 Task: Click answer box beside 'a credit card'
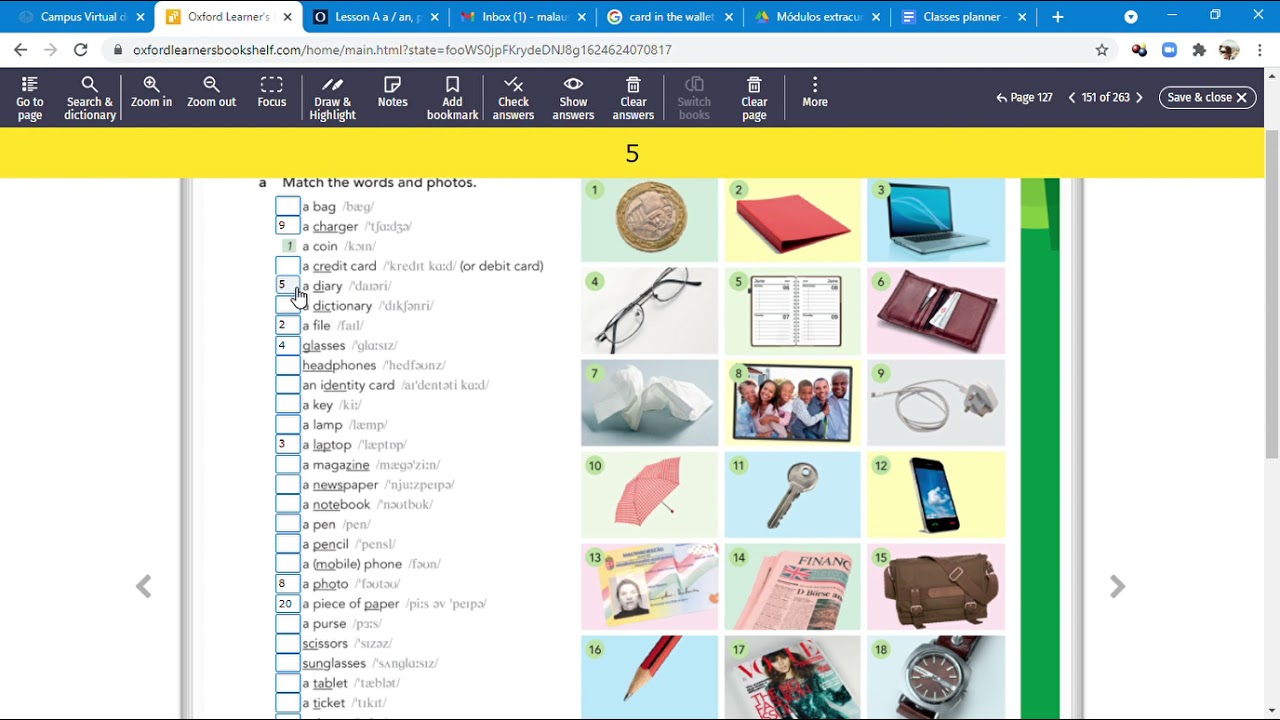coord(287,266)
